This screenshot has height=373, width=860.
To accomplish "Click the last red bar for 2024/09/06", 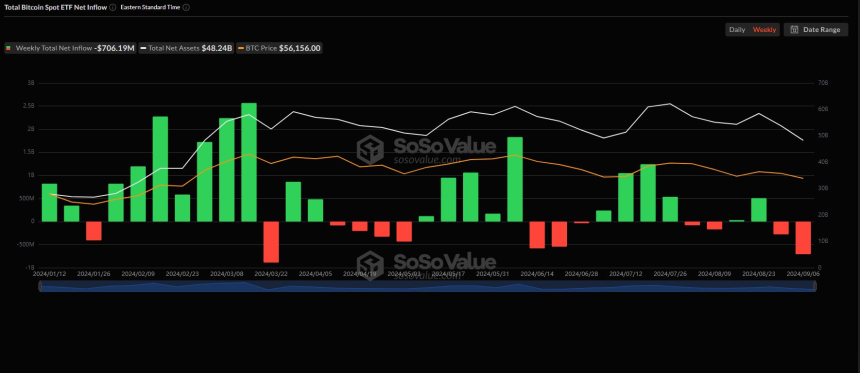I will (x=803, y=238).
